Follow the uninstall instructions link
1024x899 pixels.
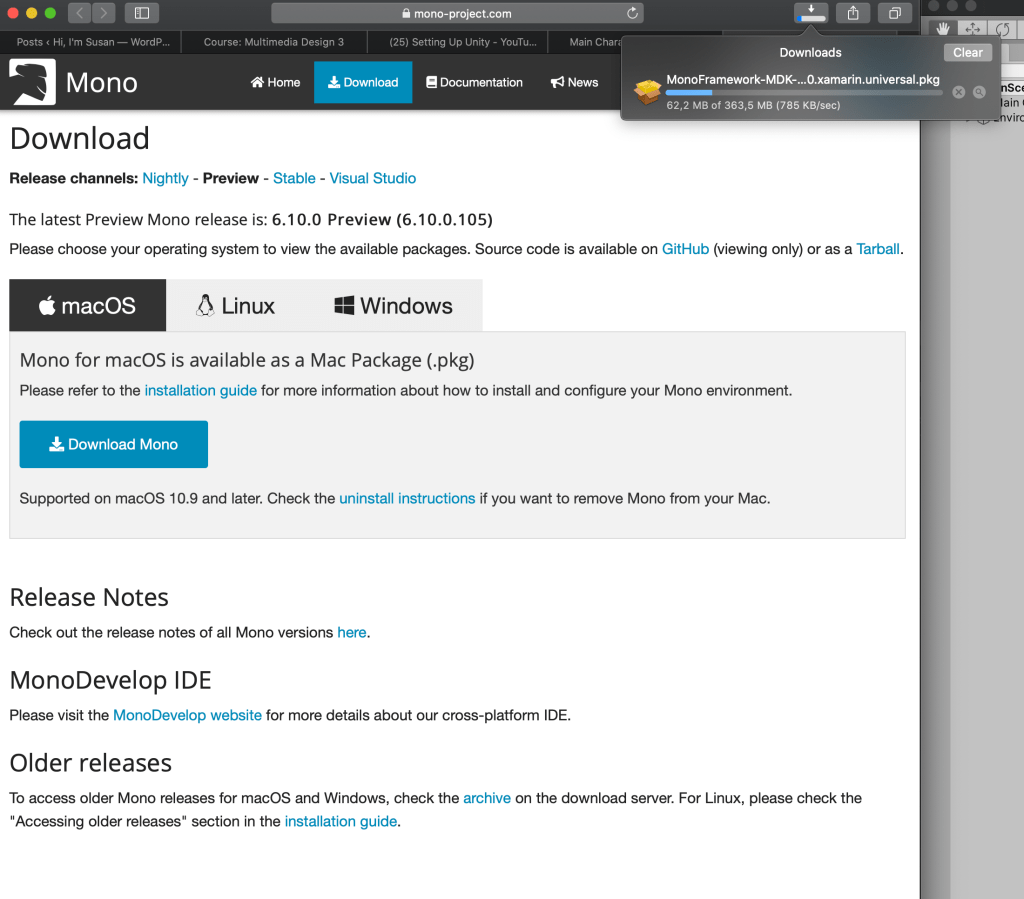(407, 498)
